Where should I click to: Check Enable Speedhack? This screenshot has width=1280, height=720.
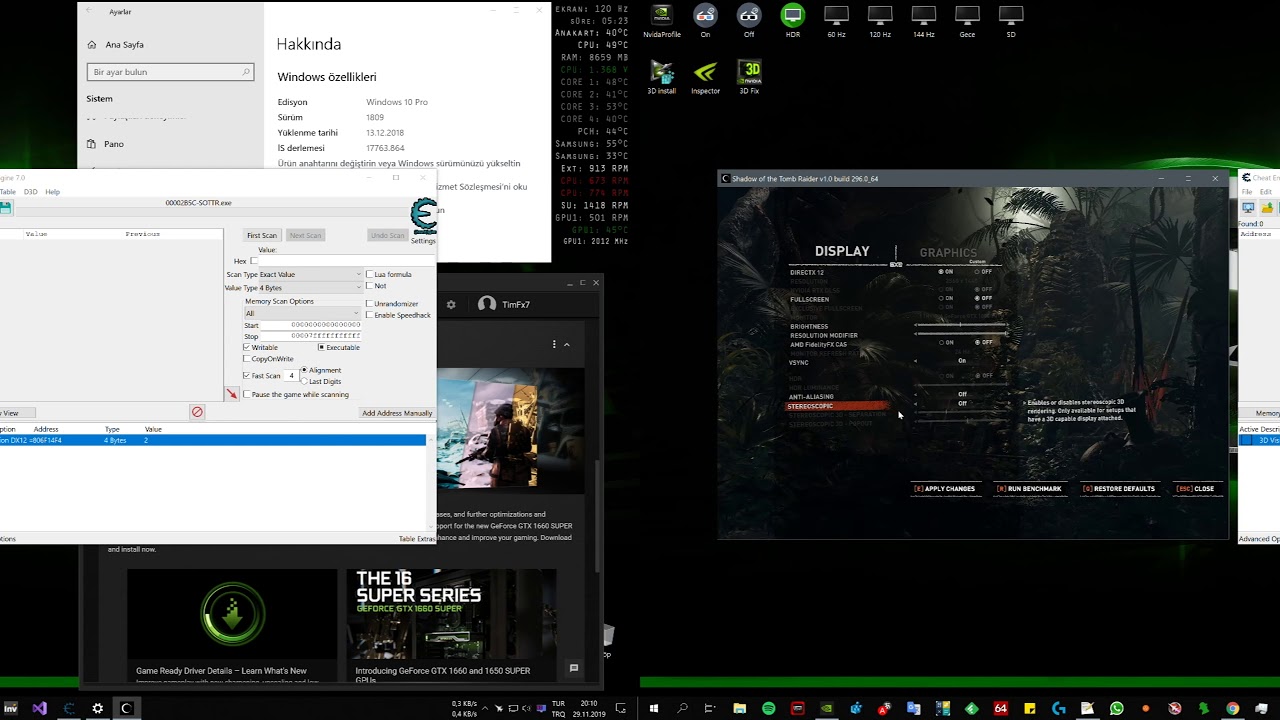369,315
